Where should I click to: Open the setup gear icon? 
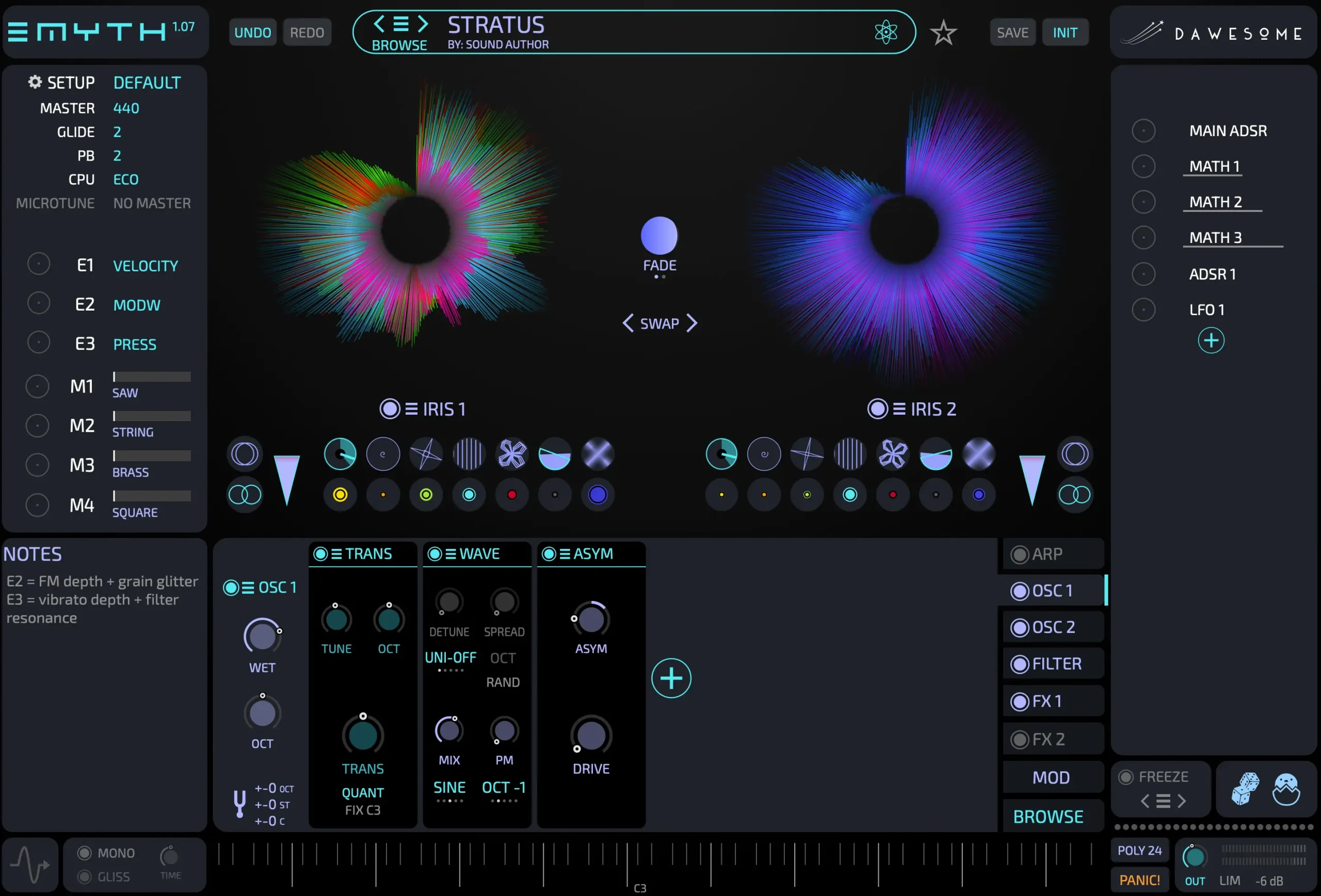[x=35, y=83]
